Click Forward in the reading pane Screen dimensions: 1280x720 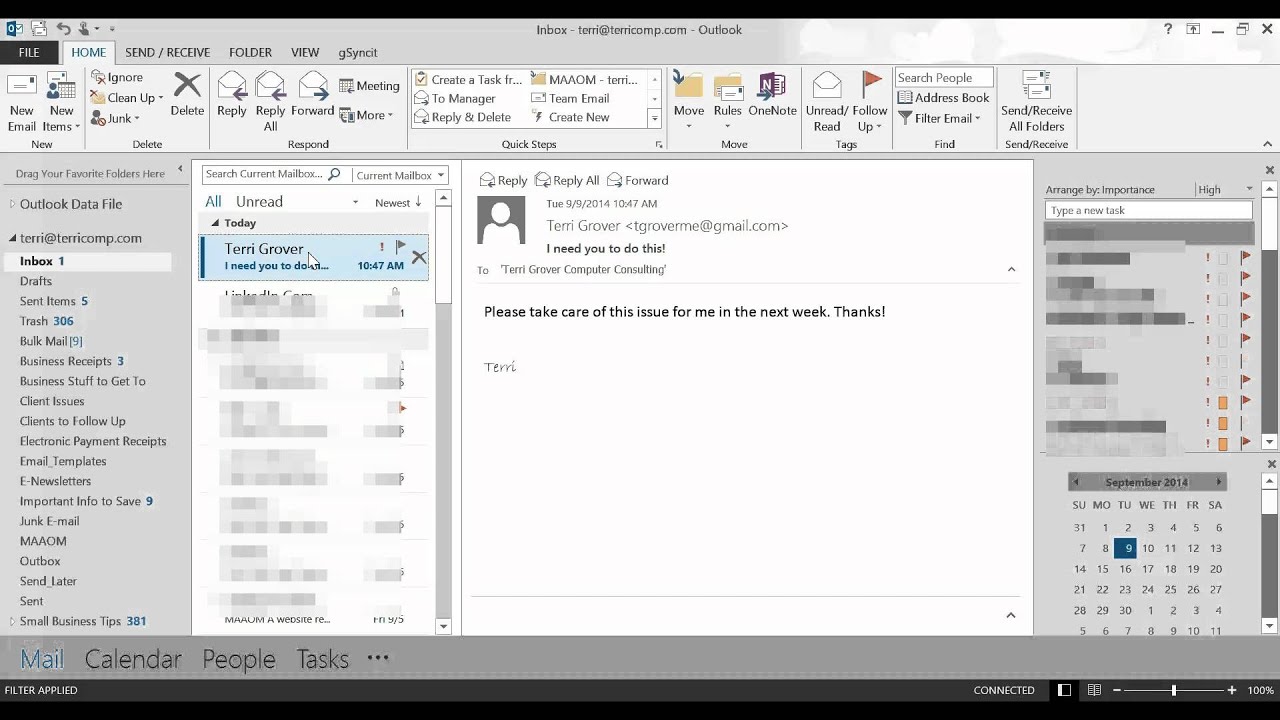coord(638,180)
